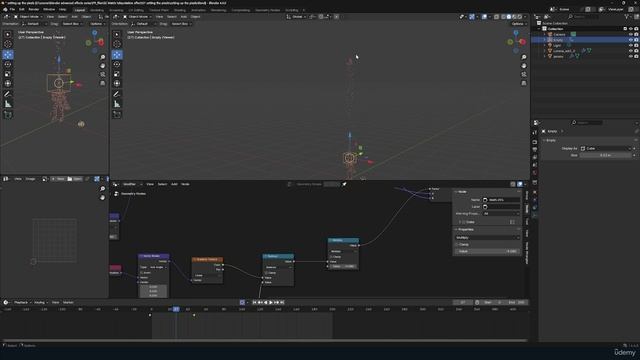Viewport: 640px width, 360px height.
Task: Jump to the timeline start frame
Action: (254, 302)
